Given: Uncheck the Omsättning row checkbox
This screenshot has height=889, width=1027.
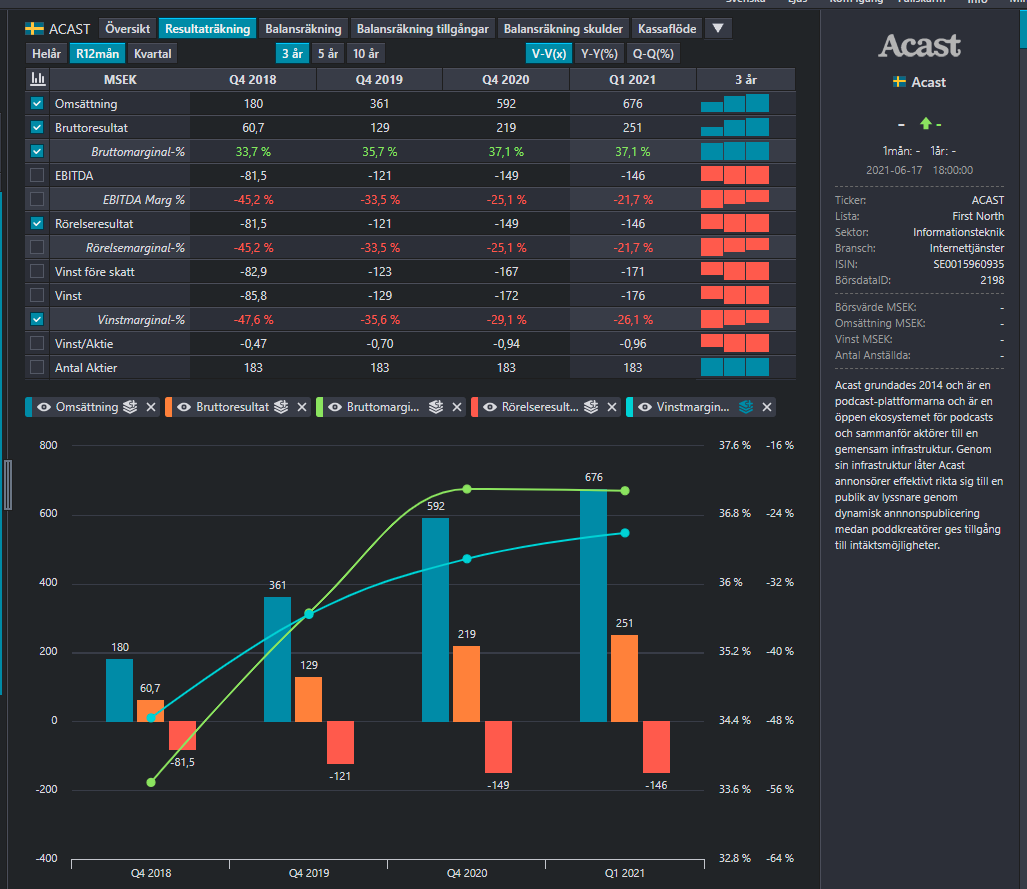Looking at the screenshot, I should [x=37, y=104].
